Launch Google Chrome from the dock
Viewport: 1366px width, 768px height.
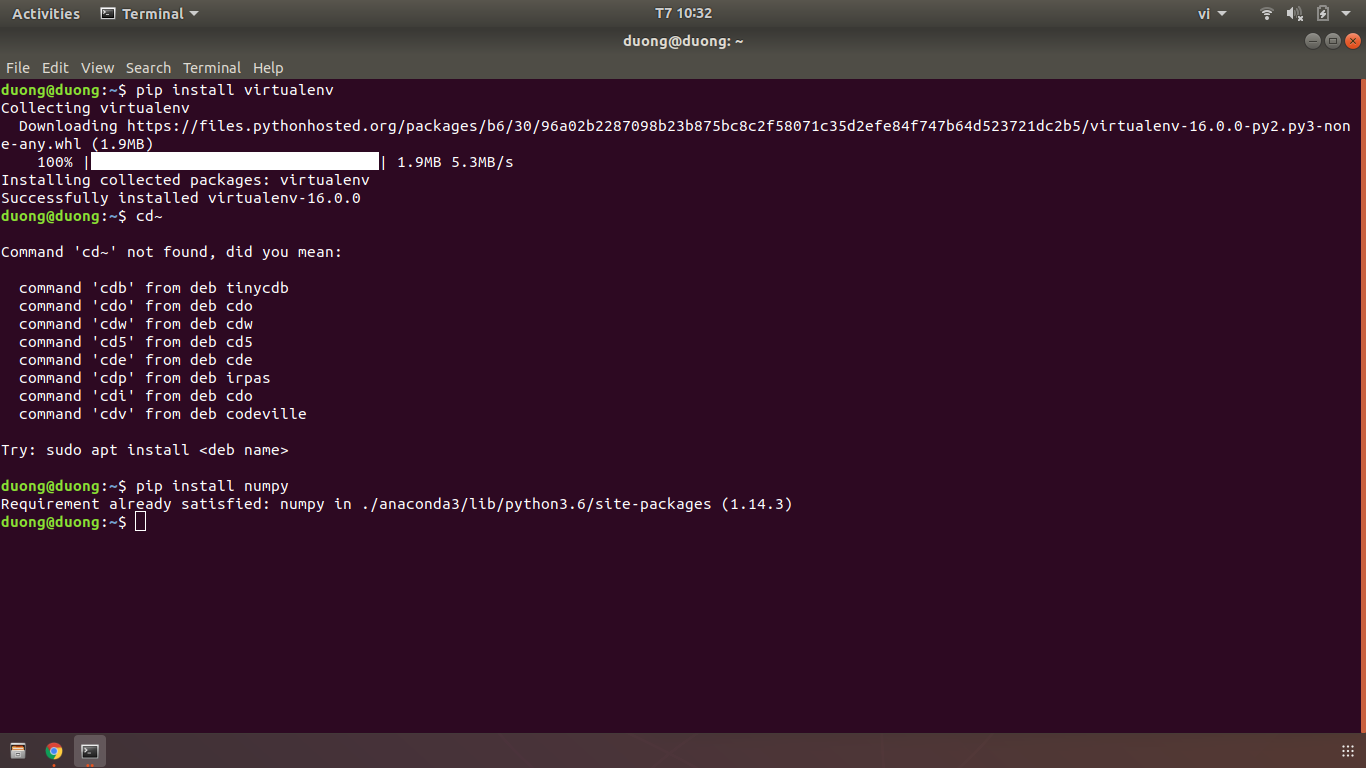click(54, 751)
